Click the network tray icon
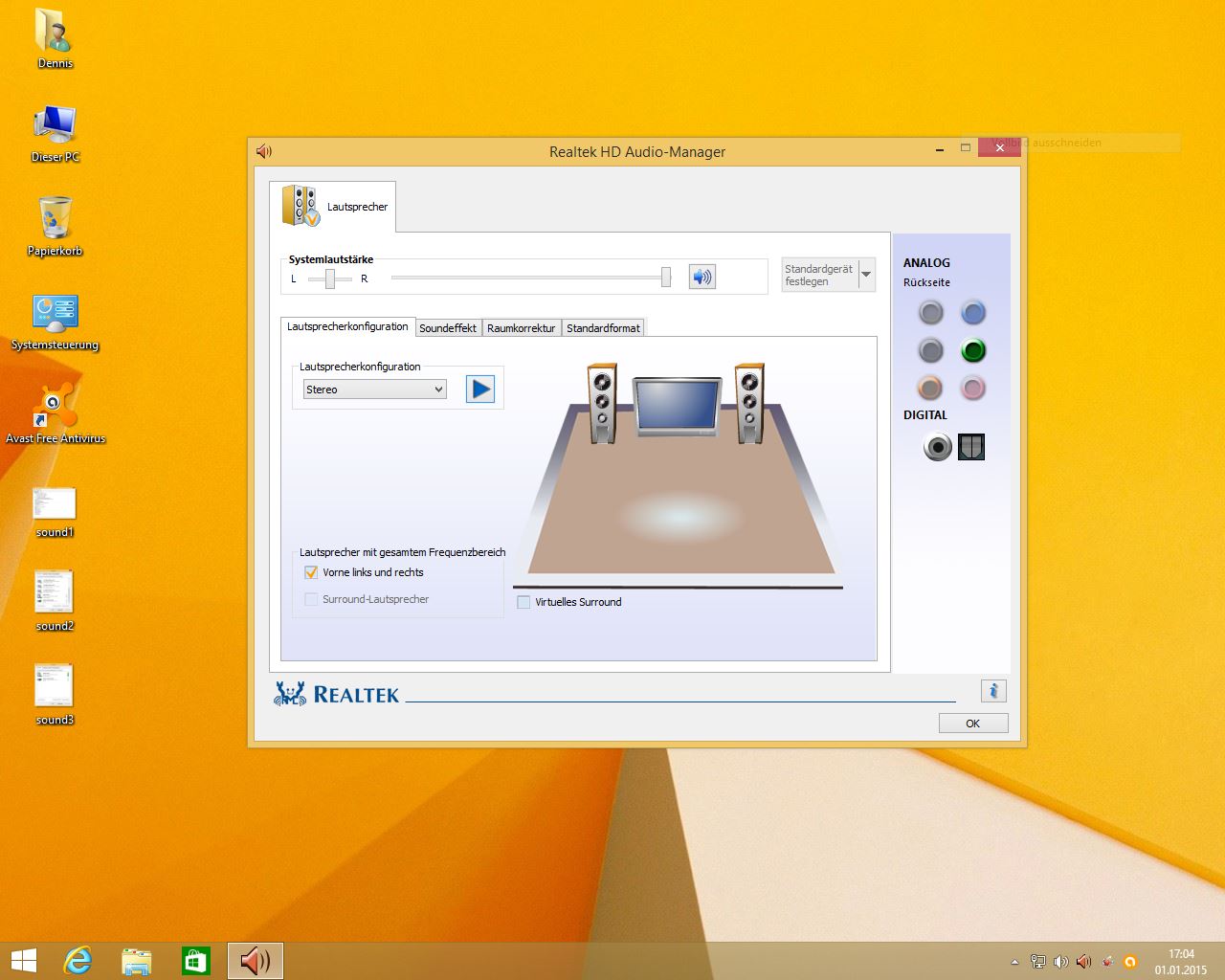The width and height of the screenshot is (1225, 980). (x=1037, y=962)
